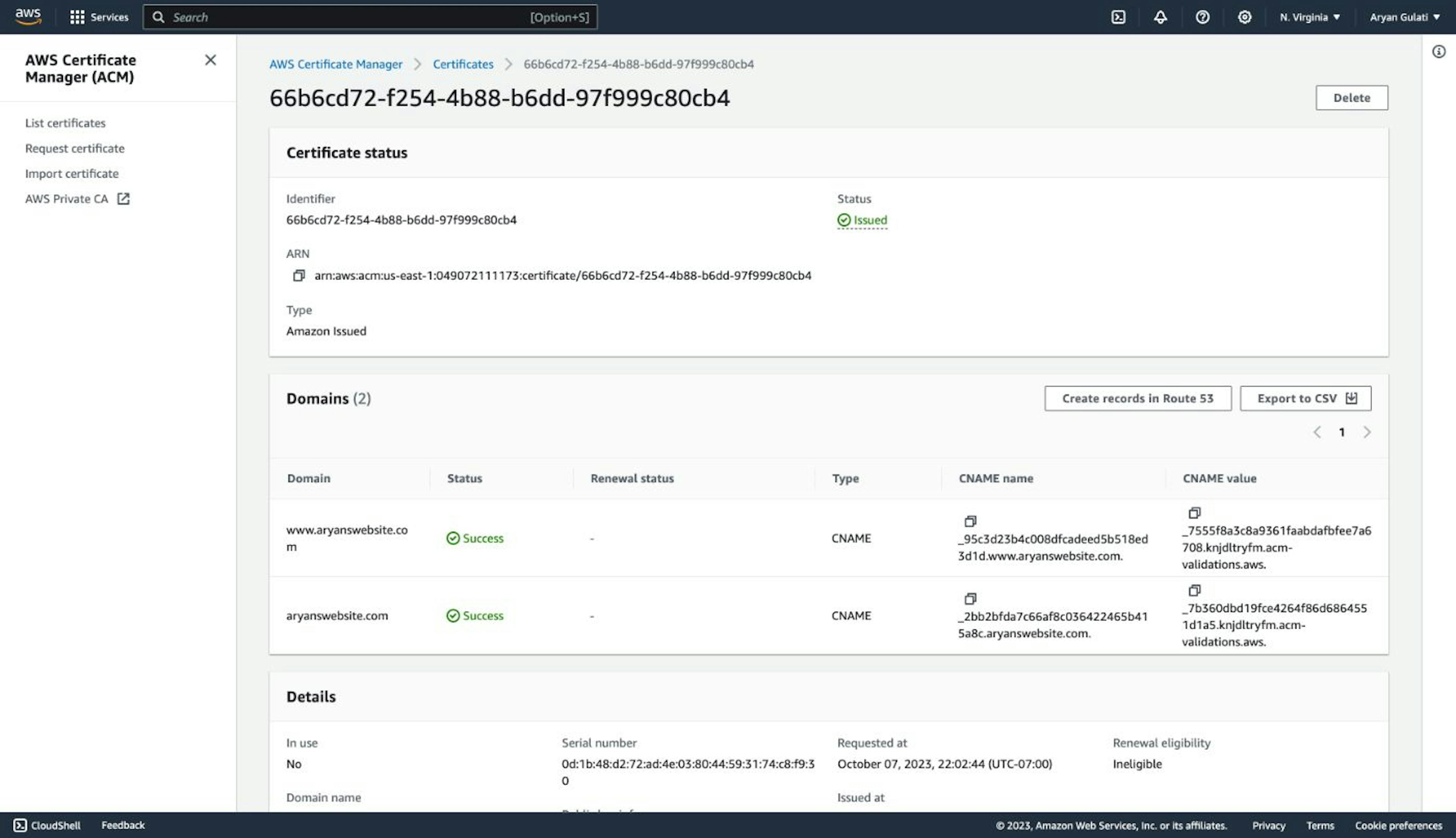Click the Certificates breadcrumb link
This screenshot has width=1456, height=838.
pos(463,63)
